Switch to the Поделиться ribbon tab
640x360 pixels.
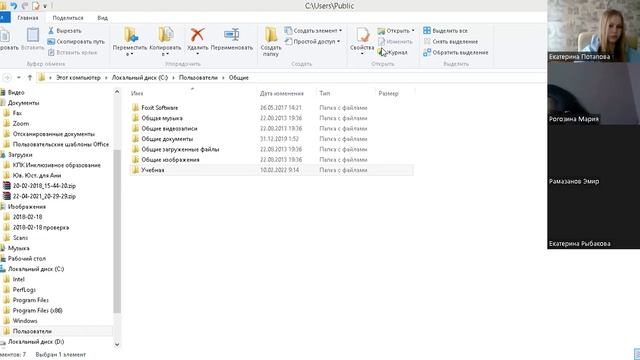tap(68, 18)
